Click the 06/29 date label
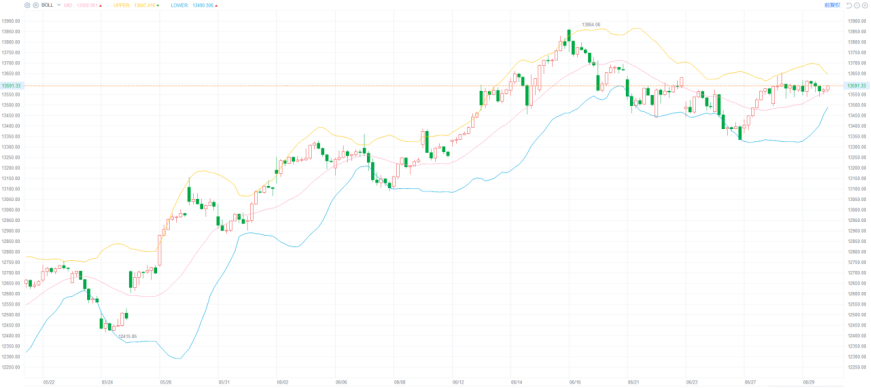The width and height of the screenshot is (871, 388). (x=809, y=382)
